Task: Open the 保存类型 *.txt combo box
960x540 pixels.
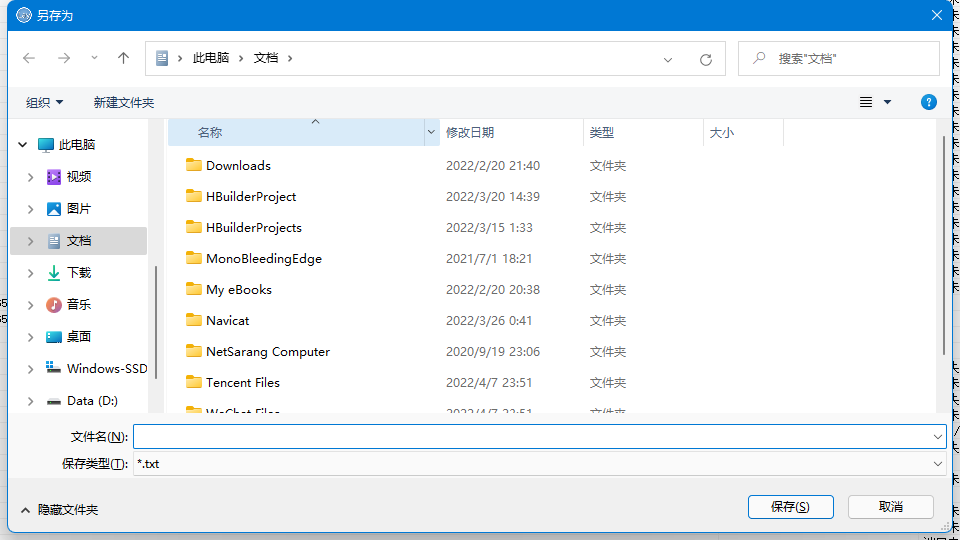Action: (x=539, y=464)
